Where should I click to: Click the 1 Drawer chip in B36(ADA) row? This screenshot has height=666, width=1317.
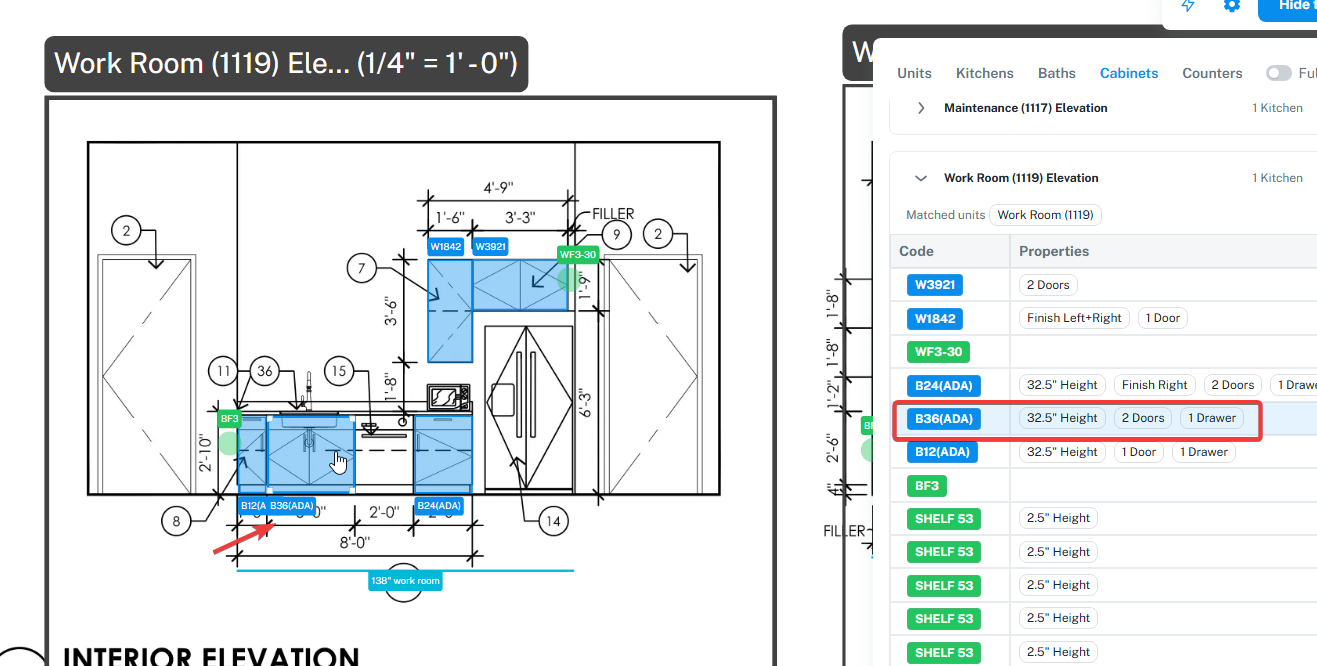click(1212, 418)
